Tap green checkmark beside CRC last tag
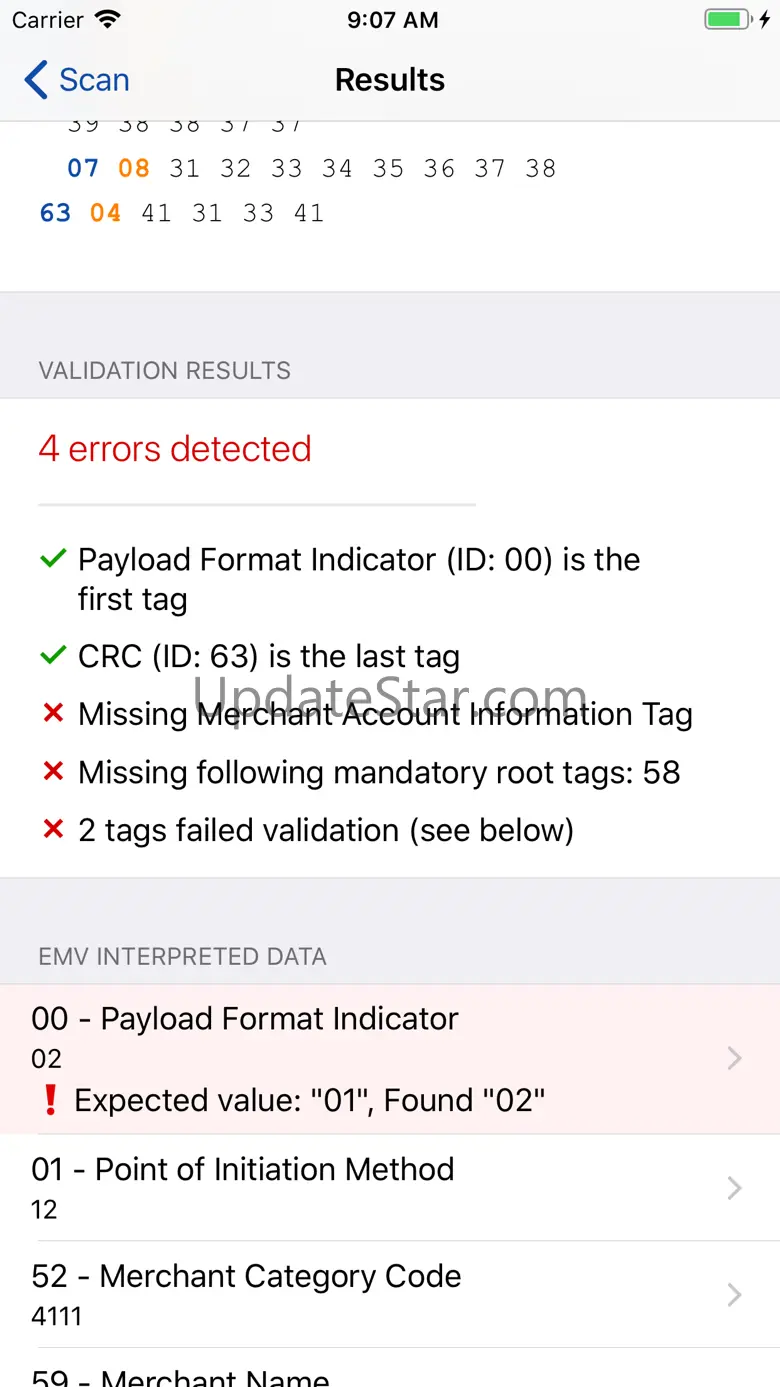This screenshot has width=780, height=1387. (x=53, y=657)
